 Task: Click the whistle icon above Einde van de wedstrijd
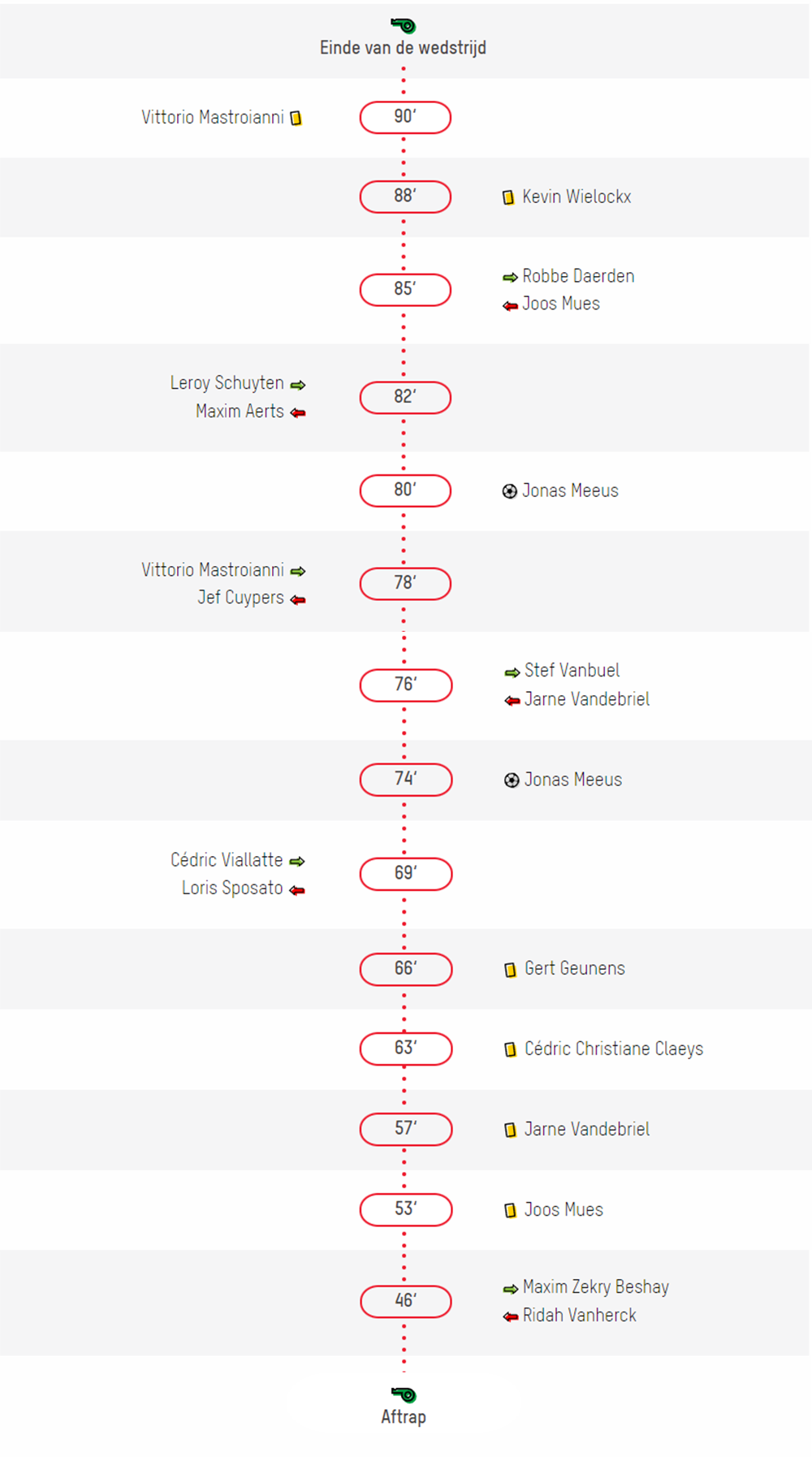coord(404,26)
